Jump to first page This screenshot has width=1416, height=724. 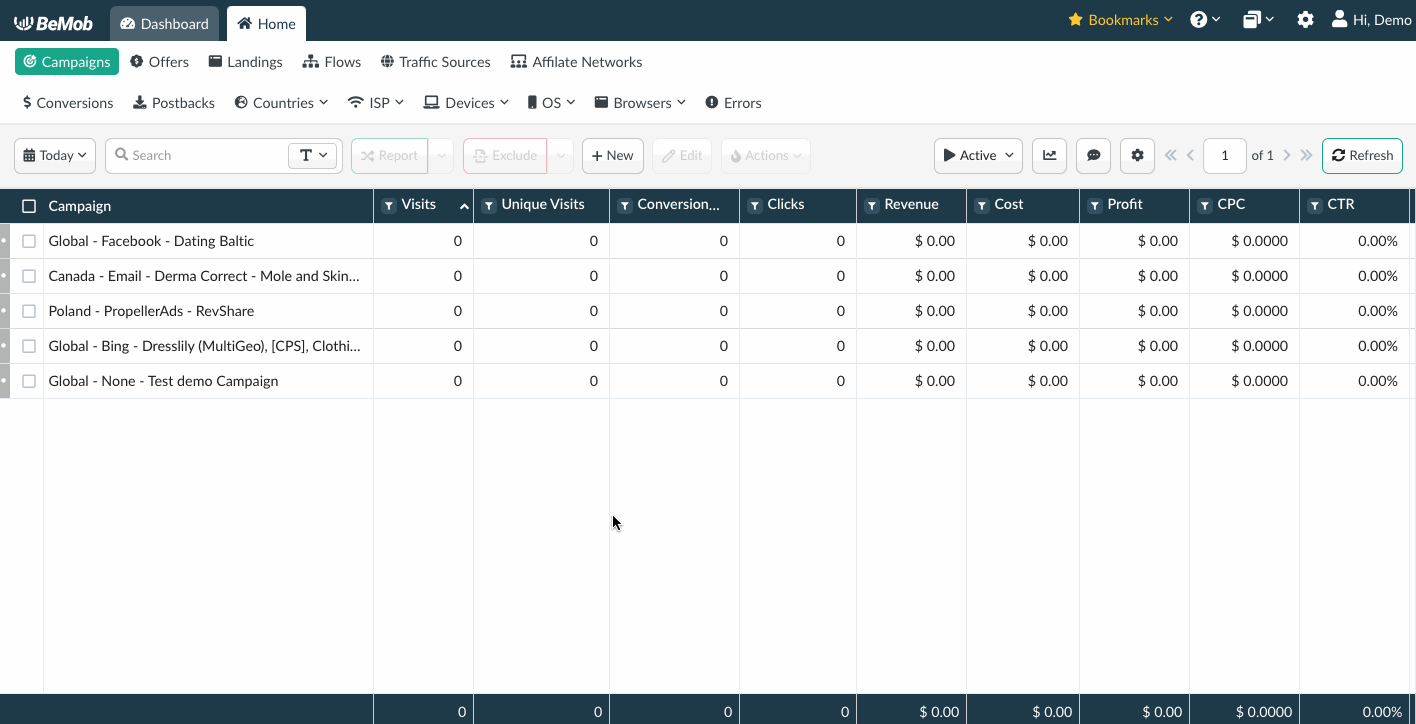tap(1171, 155)
